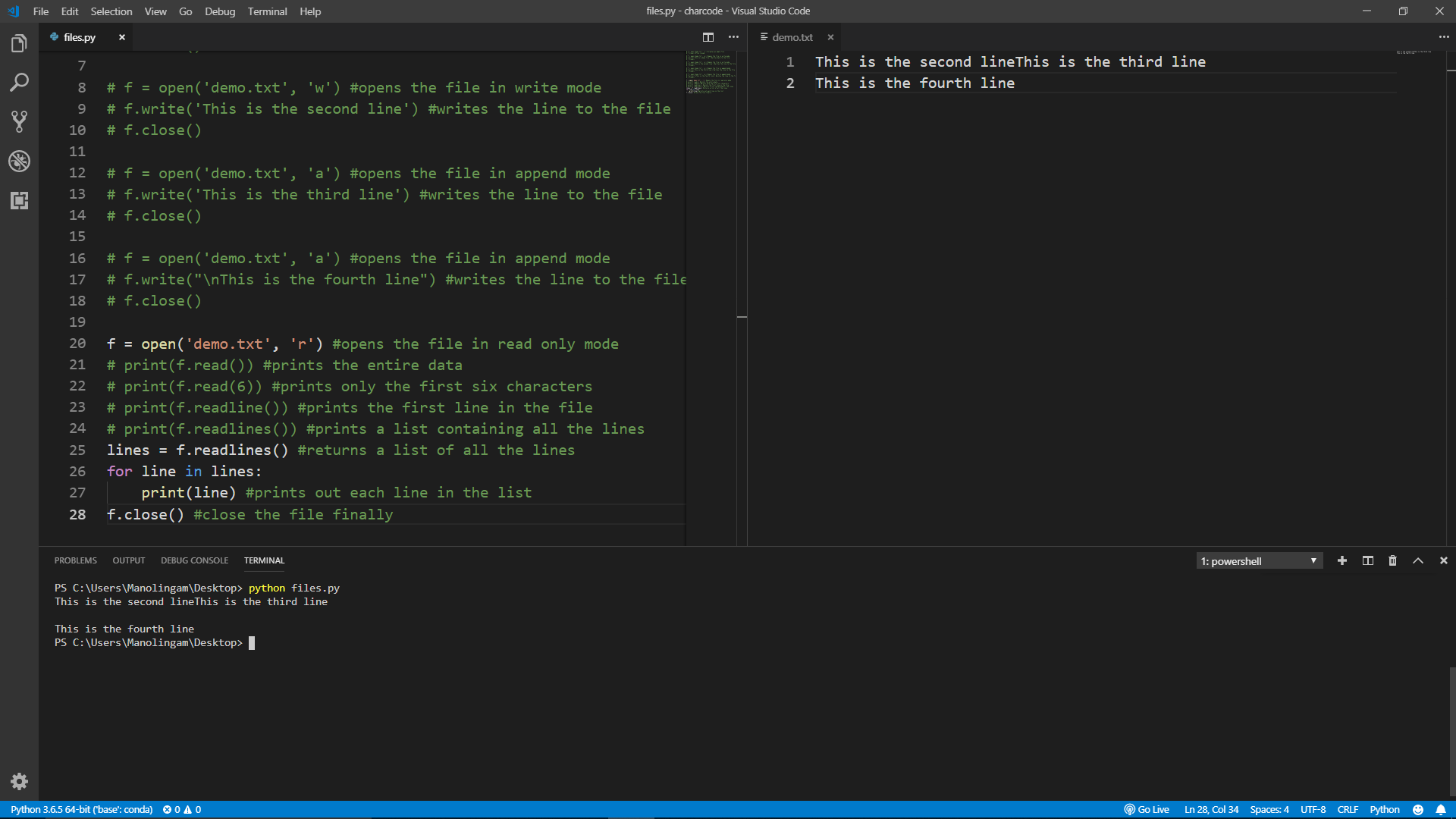Open the Search view

pos(19,82)
